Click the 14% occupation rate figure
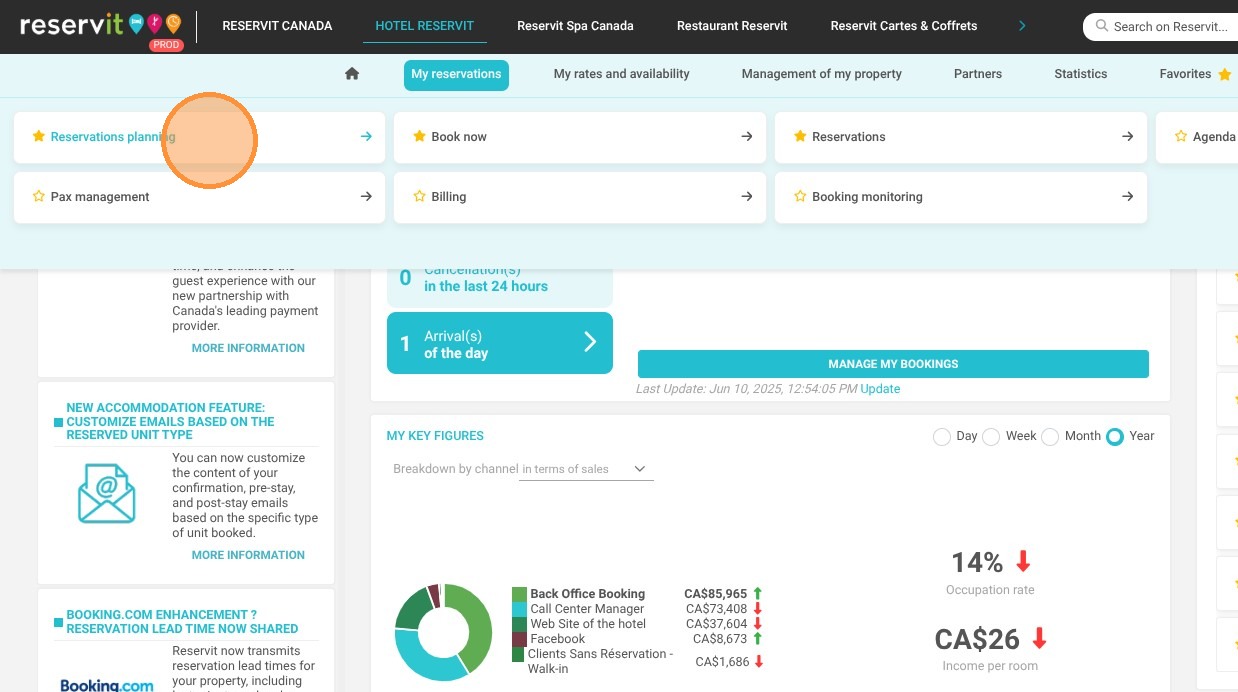The image size is (1238, 692). 976,562
